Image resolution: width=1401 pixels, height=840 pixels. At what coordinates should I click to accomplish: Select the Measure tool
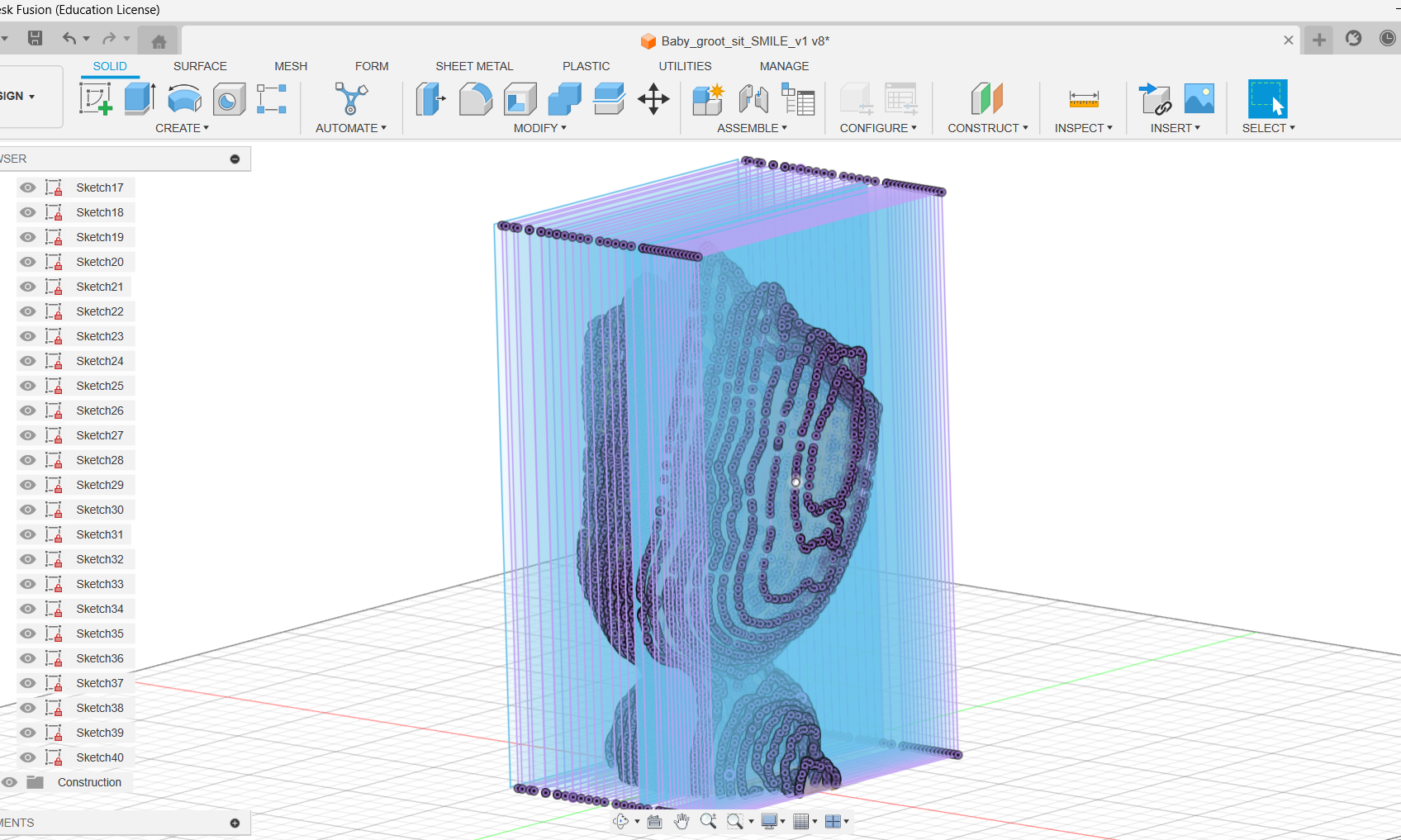point(1084,99)
